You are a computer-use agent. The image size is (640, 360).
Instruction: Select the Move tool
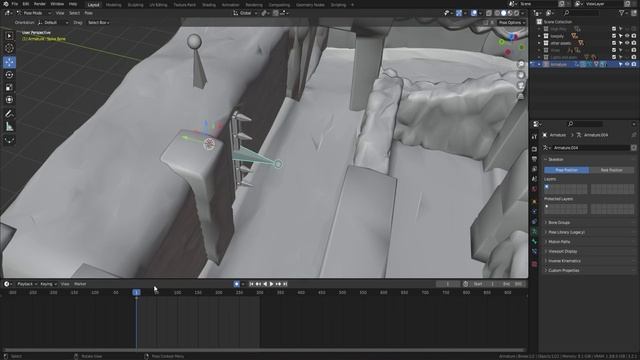pyautogui.click(x=9, y=62)
